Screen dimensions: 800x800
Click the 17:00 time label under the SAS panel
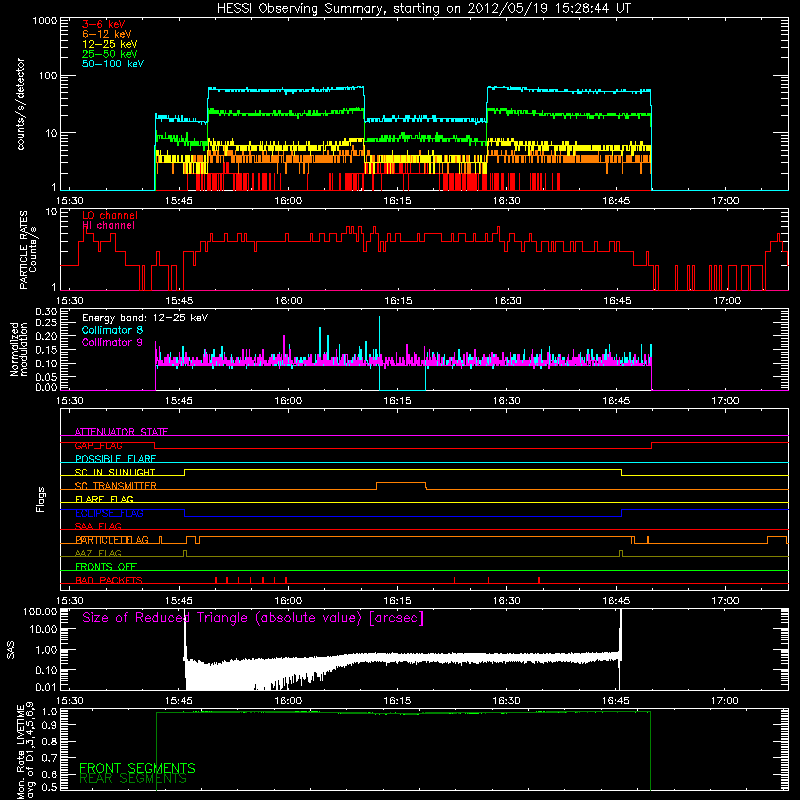click(x=725, y=701)
